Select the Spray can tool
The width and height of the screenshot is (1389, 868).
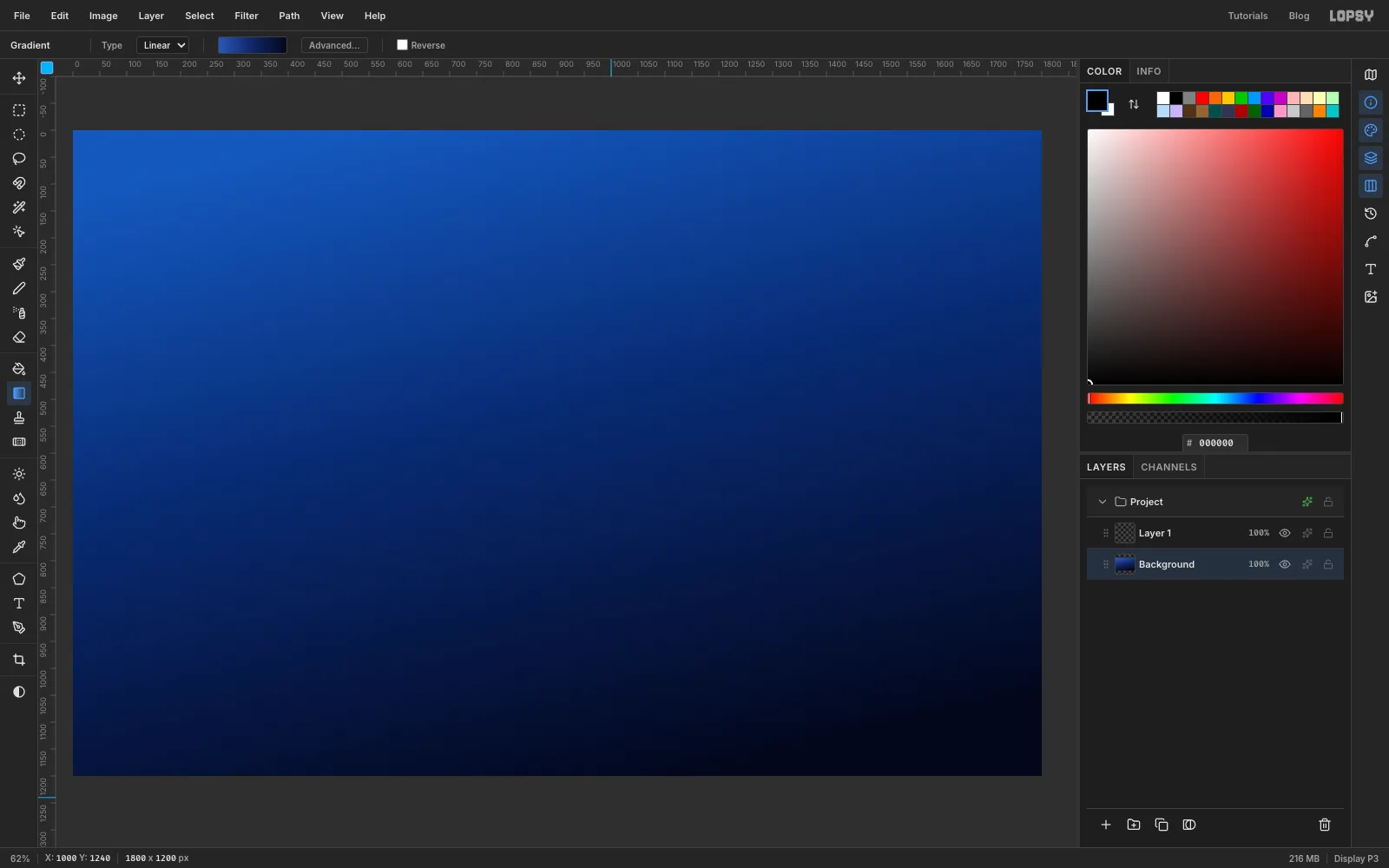[x=19, y=312]
